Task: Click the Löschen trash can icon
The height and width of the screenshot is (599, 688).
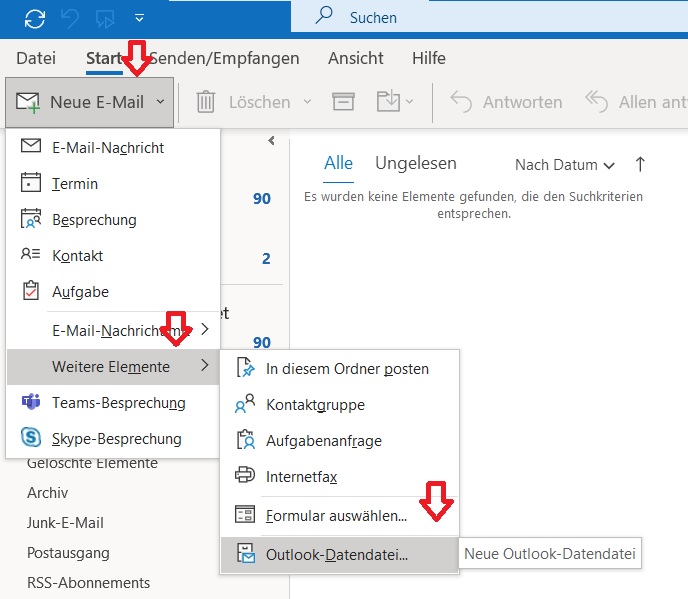Action: tap(205, 102)
